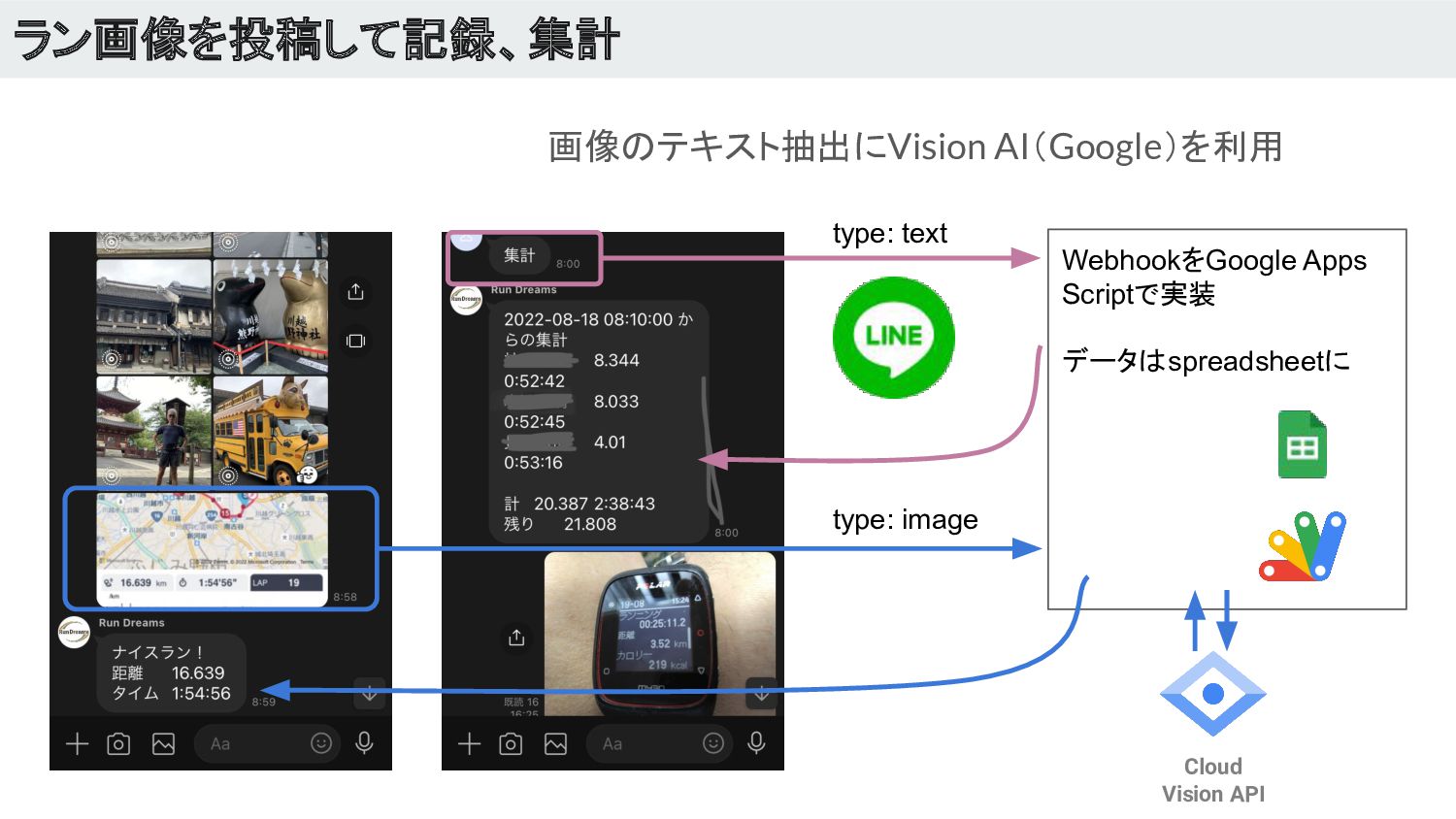Screen dimensions: 1456x819
Task: Click '8.344' distance value
Action: pyautogui.click(x=616, y=360)
